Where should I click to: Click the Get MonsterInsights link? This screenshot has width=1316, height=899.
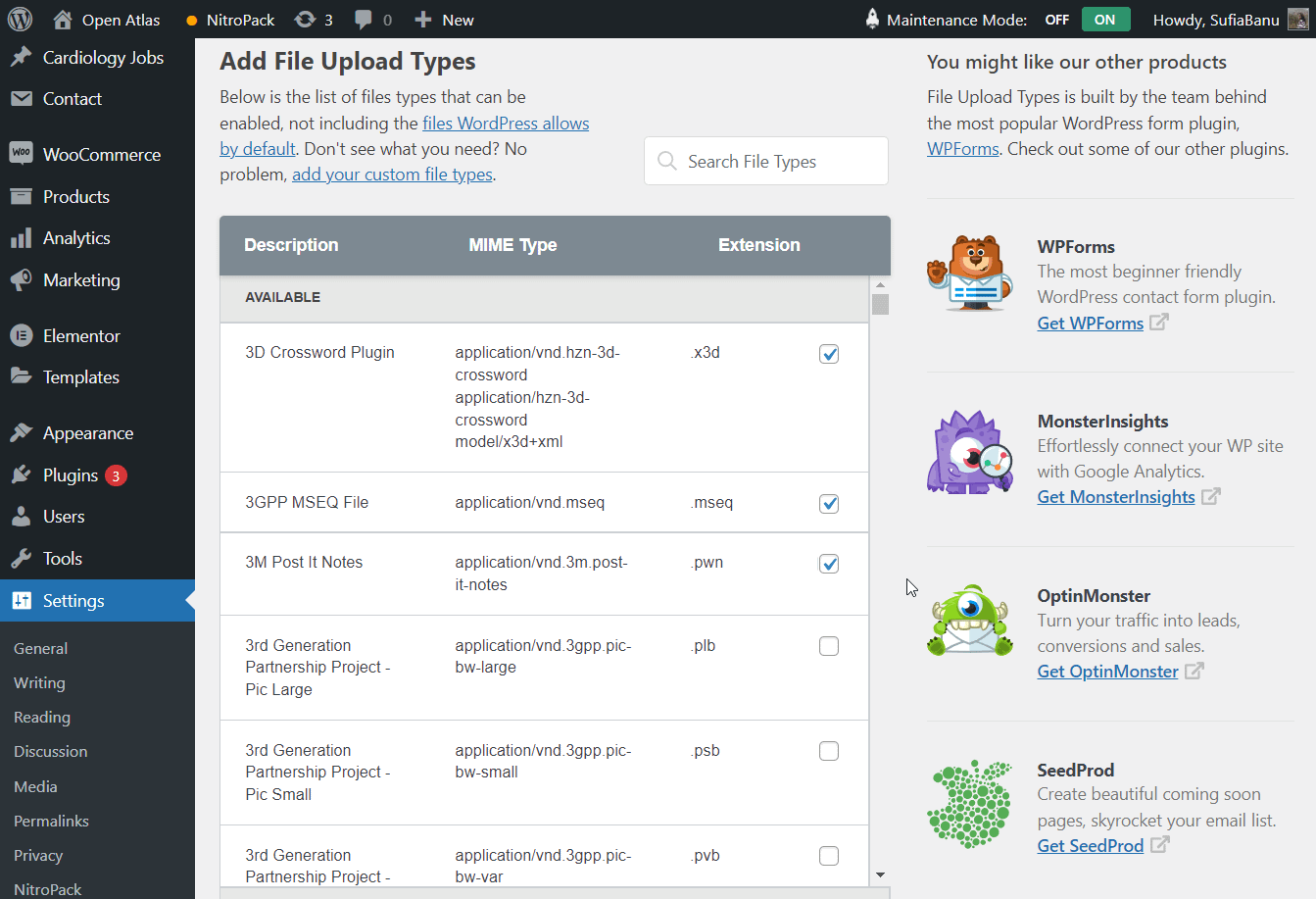1116,497
